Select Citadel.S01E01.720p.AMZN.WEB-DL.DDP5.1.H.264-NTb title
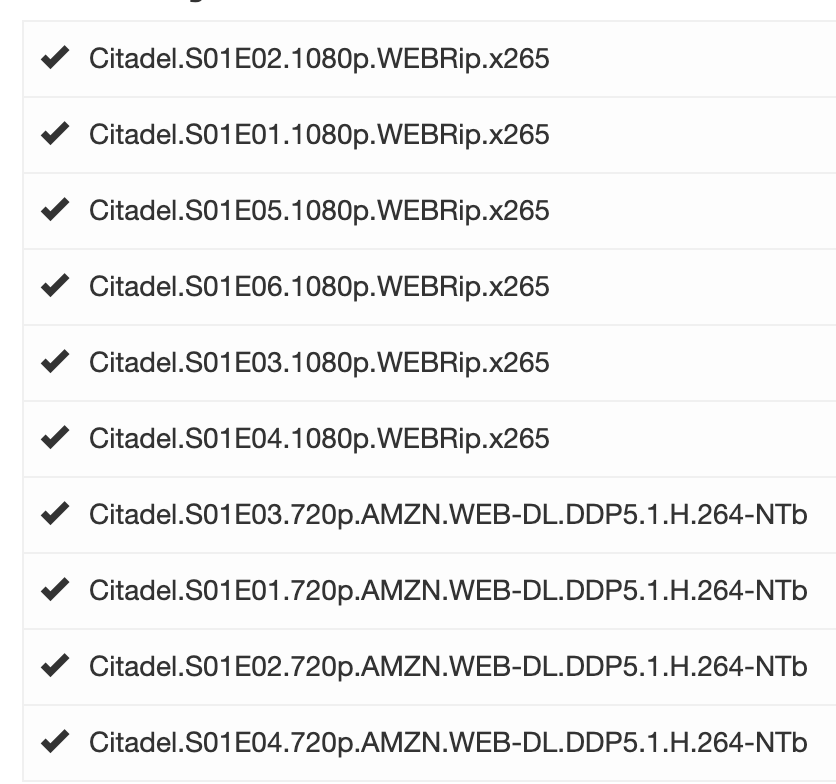836x784 pixels. pos(448,591)
